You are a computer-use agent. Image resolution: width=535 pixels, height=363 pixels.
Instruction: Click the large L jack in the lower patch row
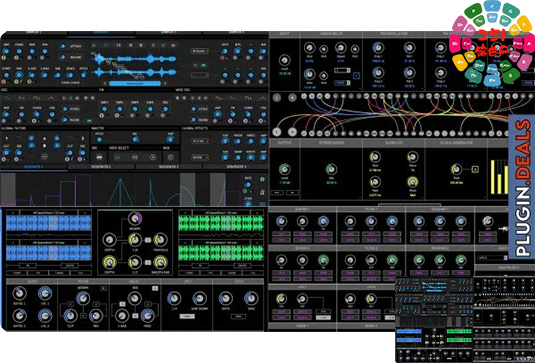277,132
